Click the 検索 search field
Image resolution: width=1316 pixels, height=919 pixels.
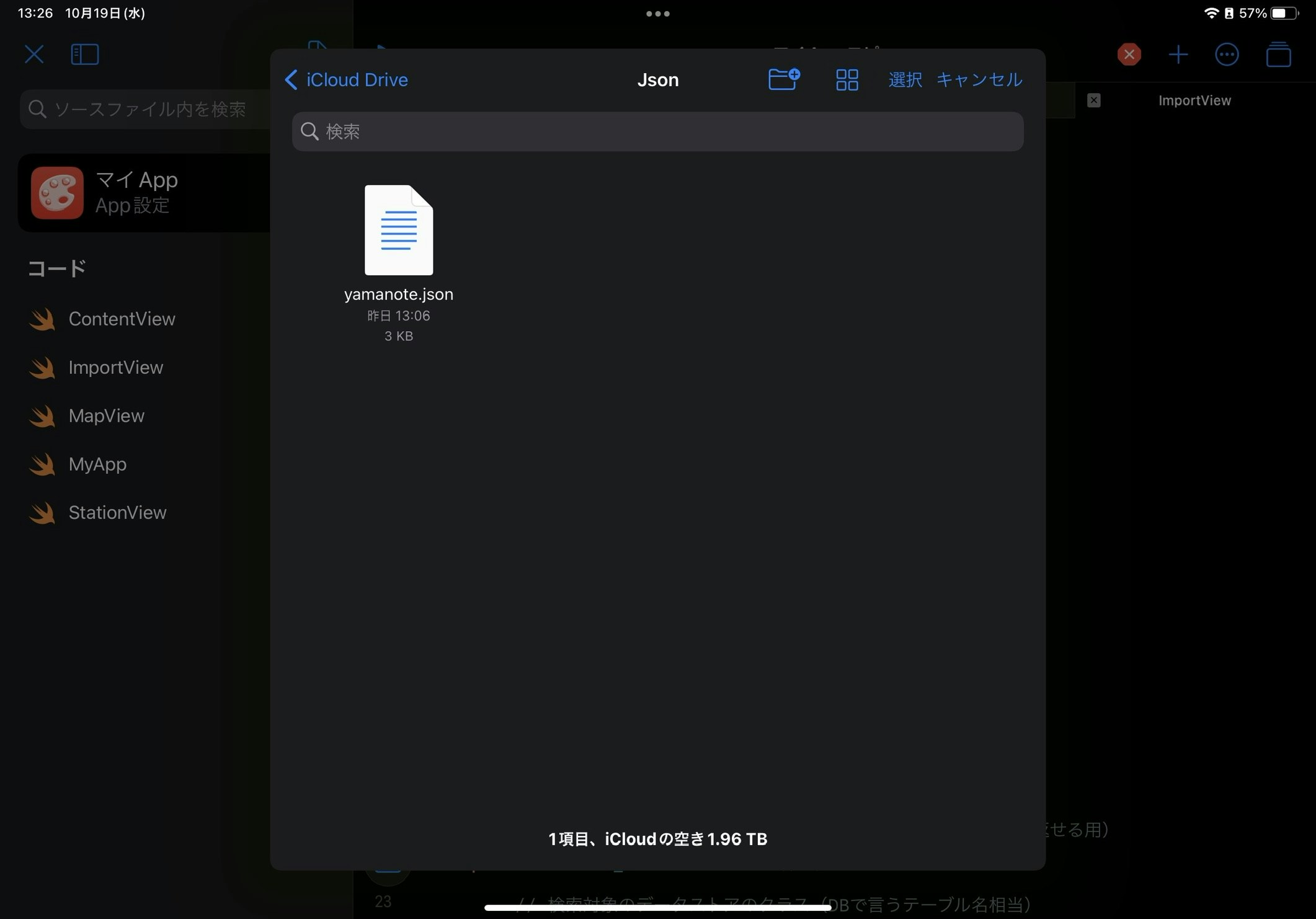click(x=657, y=131)
